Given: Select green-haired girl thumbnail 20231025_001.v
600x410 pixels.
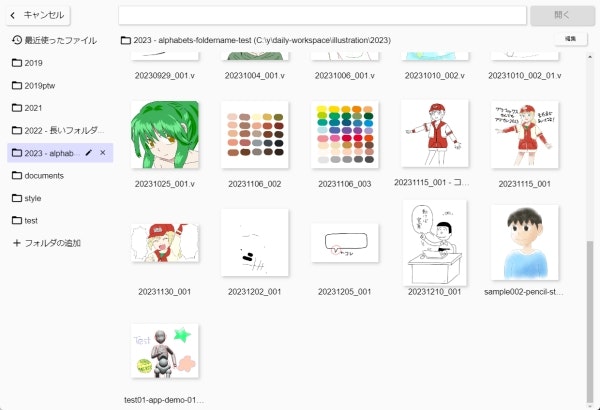Looking at the screenshot, I should pos(165,135).
